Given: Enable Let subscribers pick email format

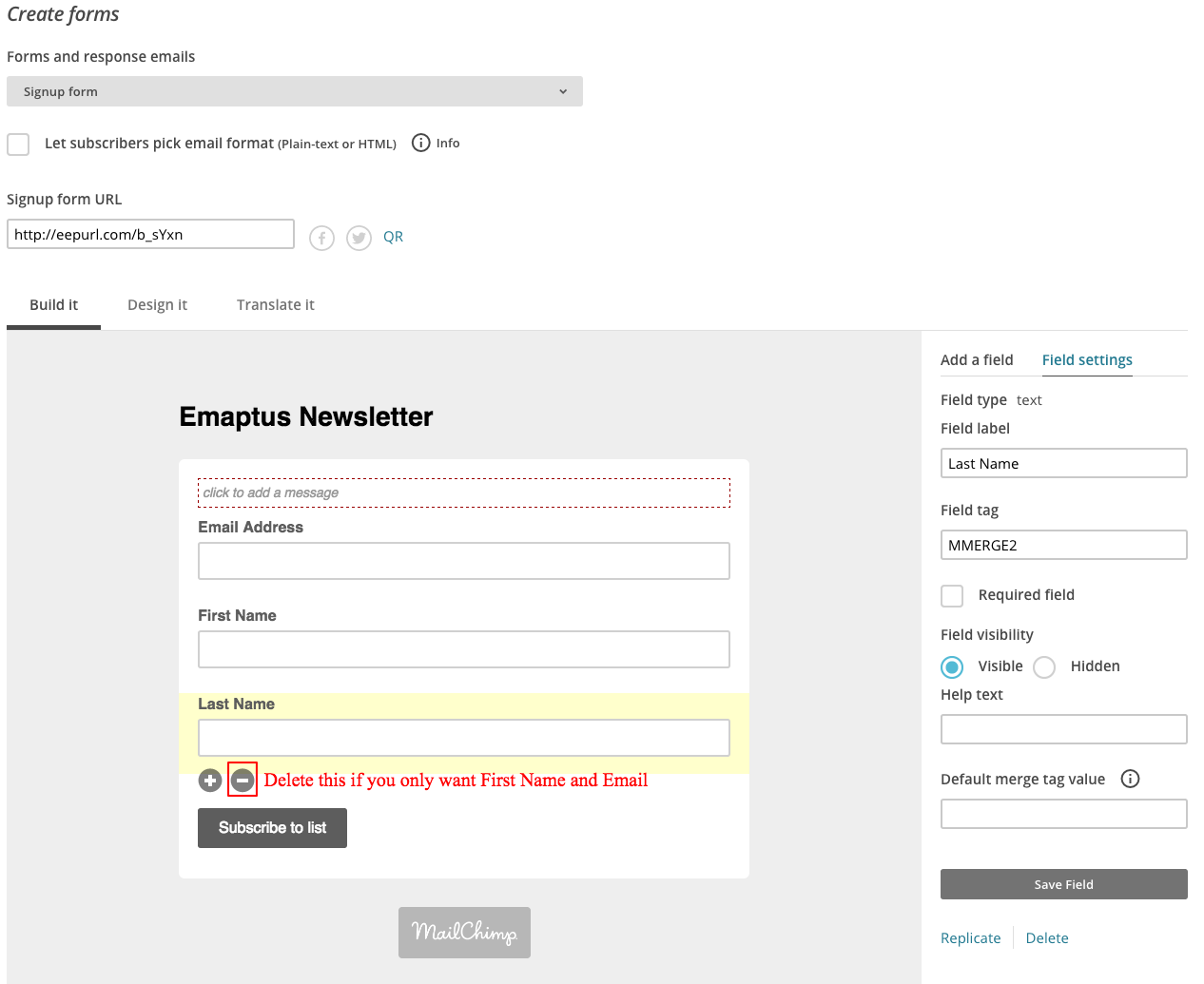Looking at the screenshot, I should coord(18,145).
